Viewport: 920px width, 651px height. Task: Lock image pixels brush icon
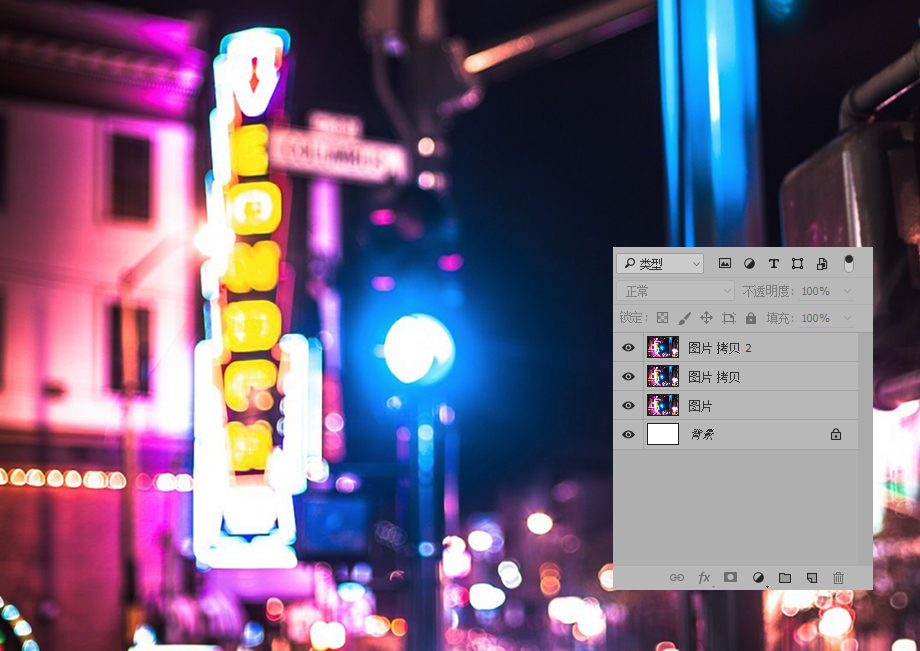pos(684,318)
